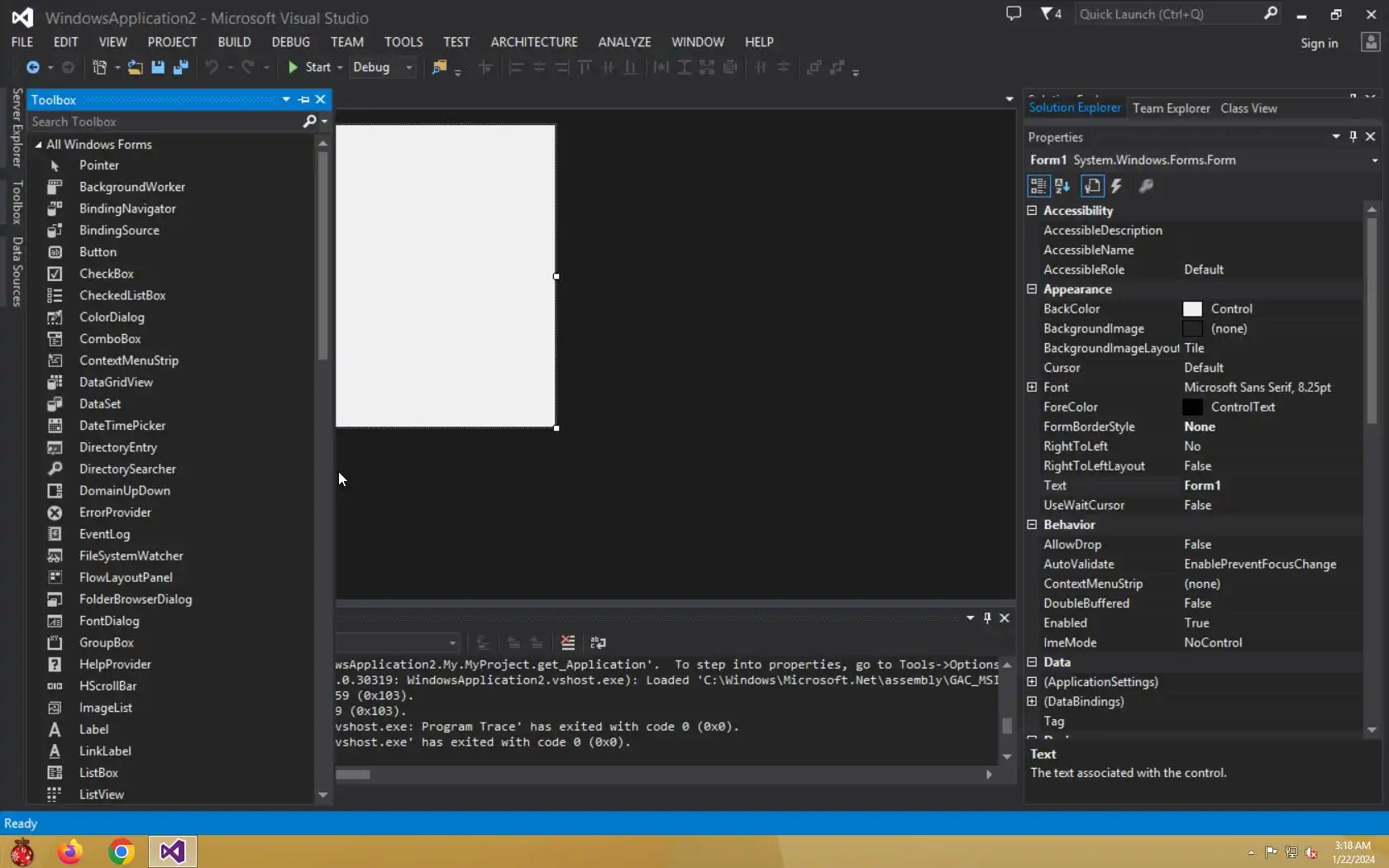Collapse the All Windows Forms group
The image size is (1389, 868).
coord(38,145)
